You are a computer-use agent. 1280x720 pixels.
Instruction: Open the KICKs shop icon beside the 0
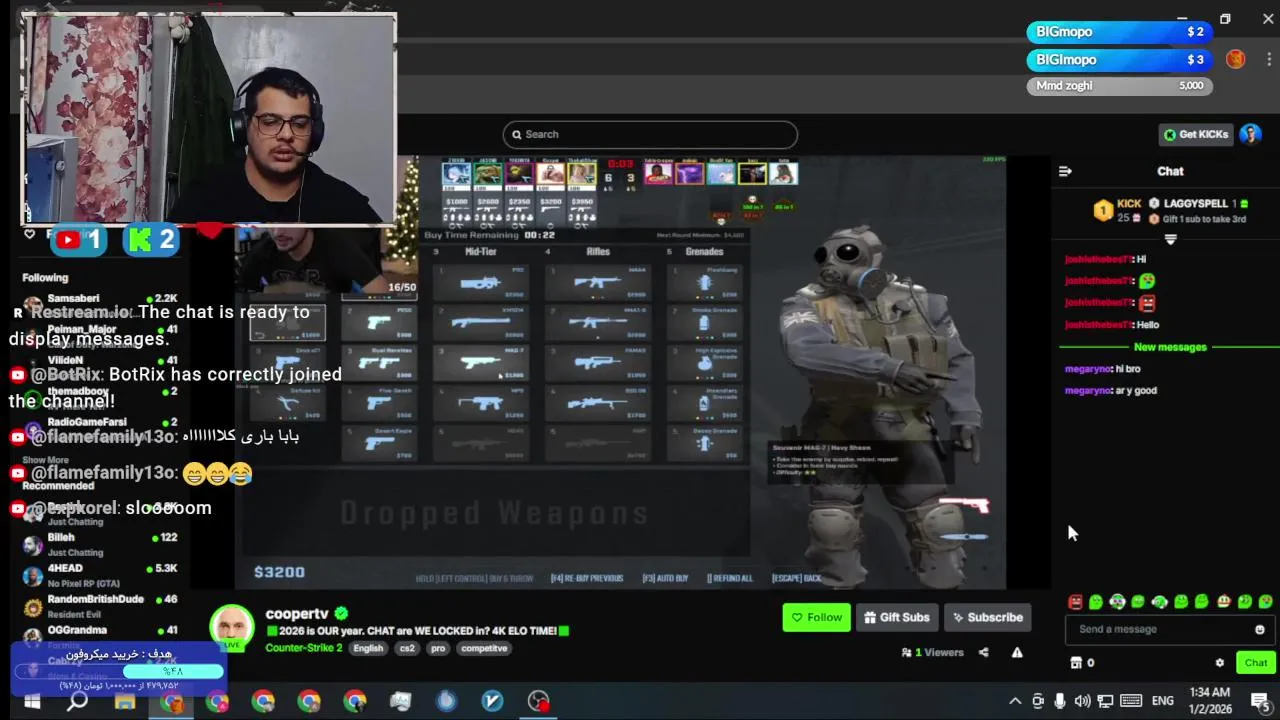tap(1076, 662)
